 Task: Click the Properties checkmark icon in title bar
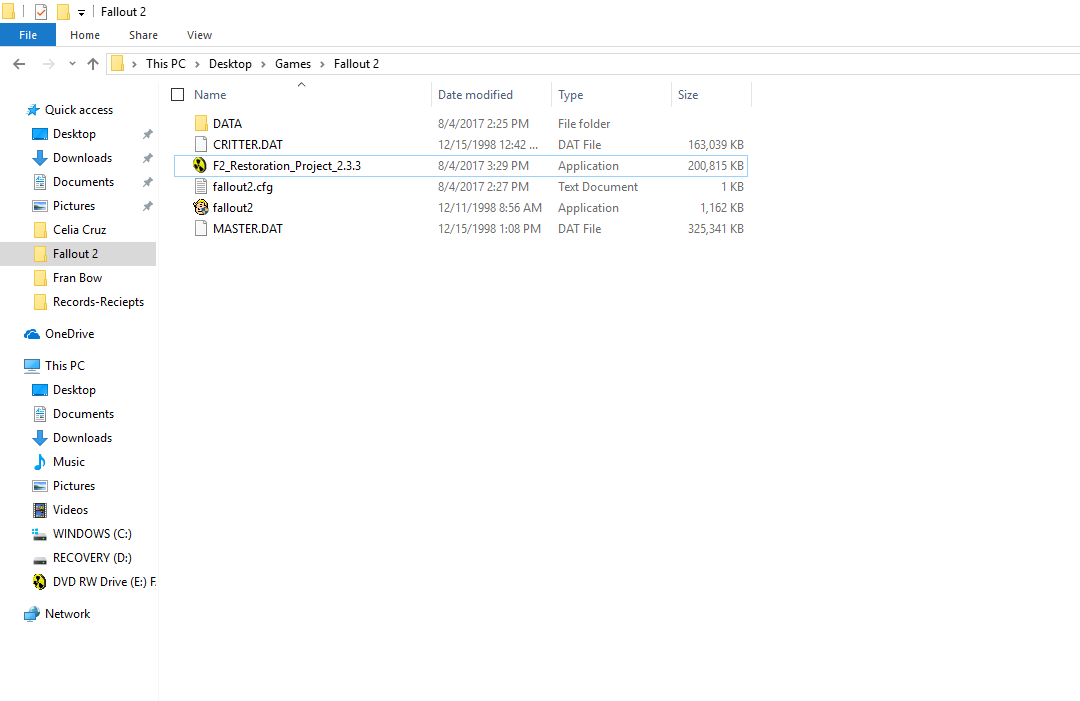41,12
